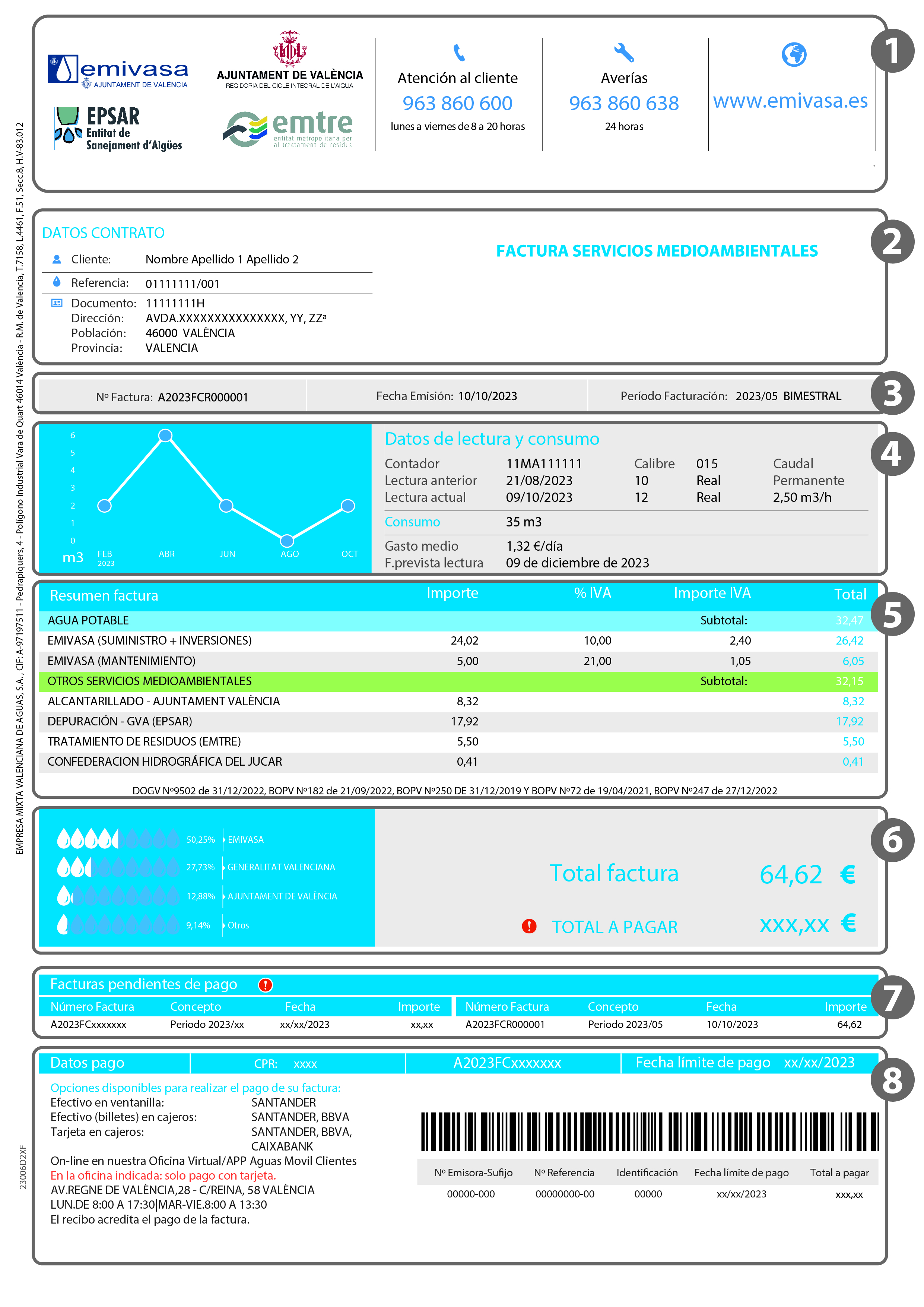Click the EMIVASA (SUMINISTRO + INVERSIONES) row
The height and width of the screenshot is (1307, 924).
(x=458, y=641)
